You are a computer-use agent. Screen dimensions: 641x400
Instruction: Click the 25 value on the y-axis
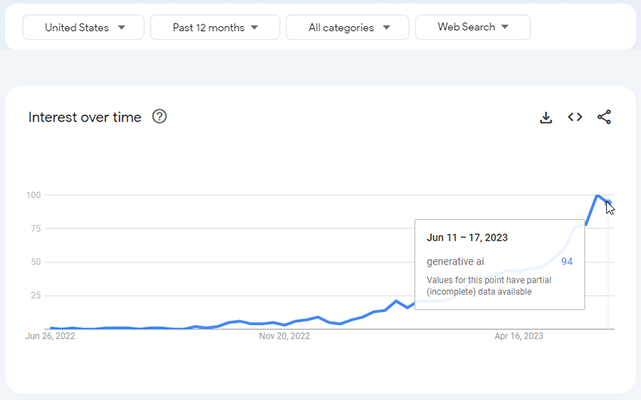tap(35, 296)
